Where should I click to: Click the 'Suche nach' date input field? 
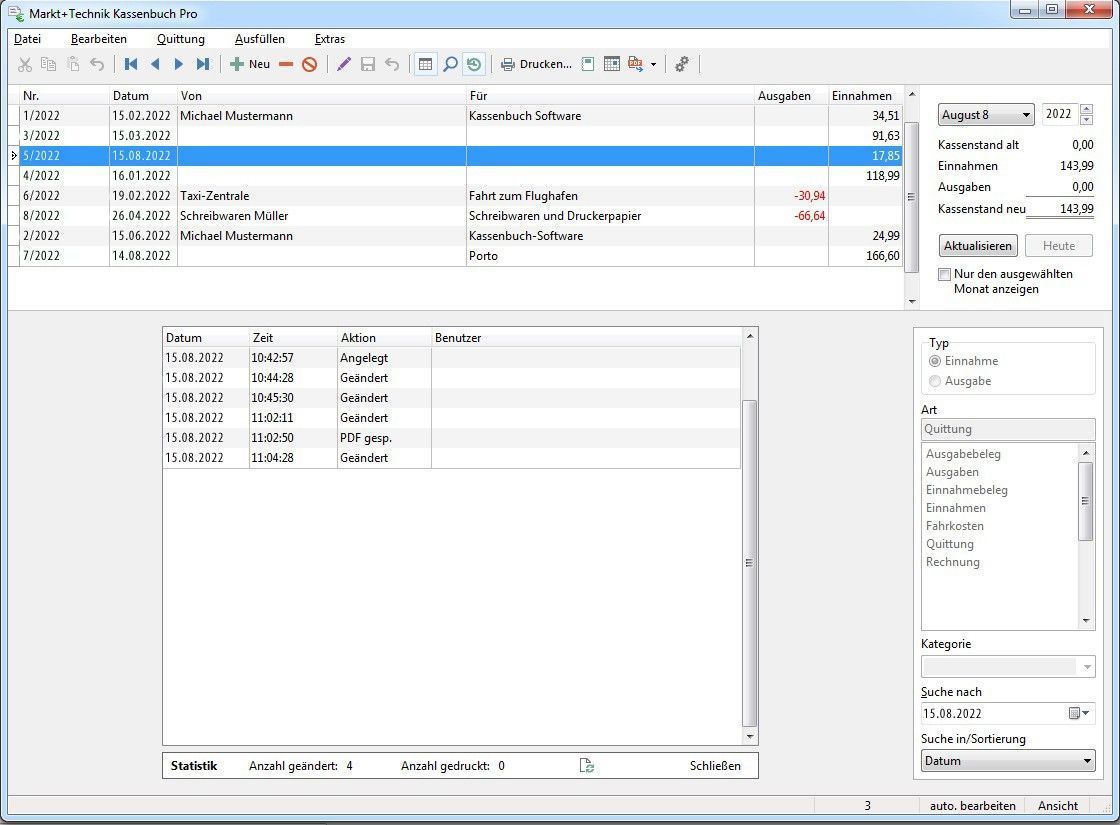[x=993, y=714]
